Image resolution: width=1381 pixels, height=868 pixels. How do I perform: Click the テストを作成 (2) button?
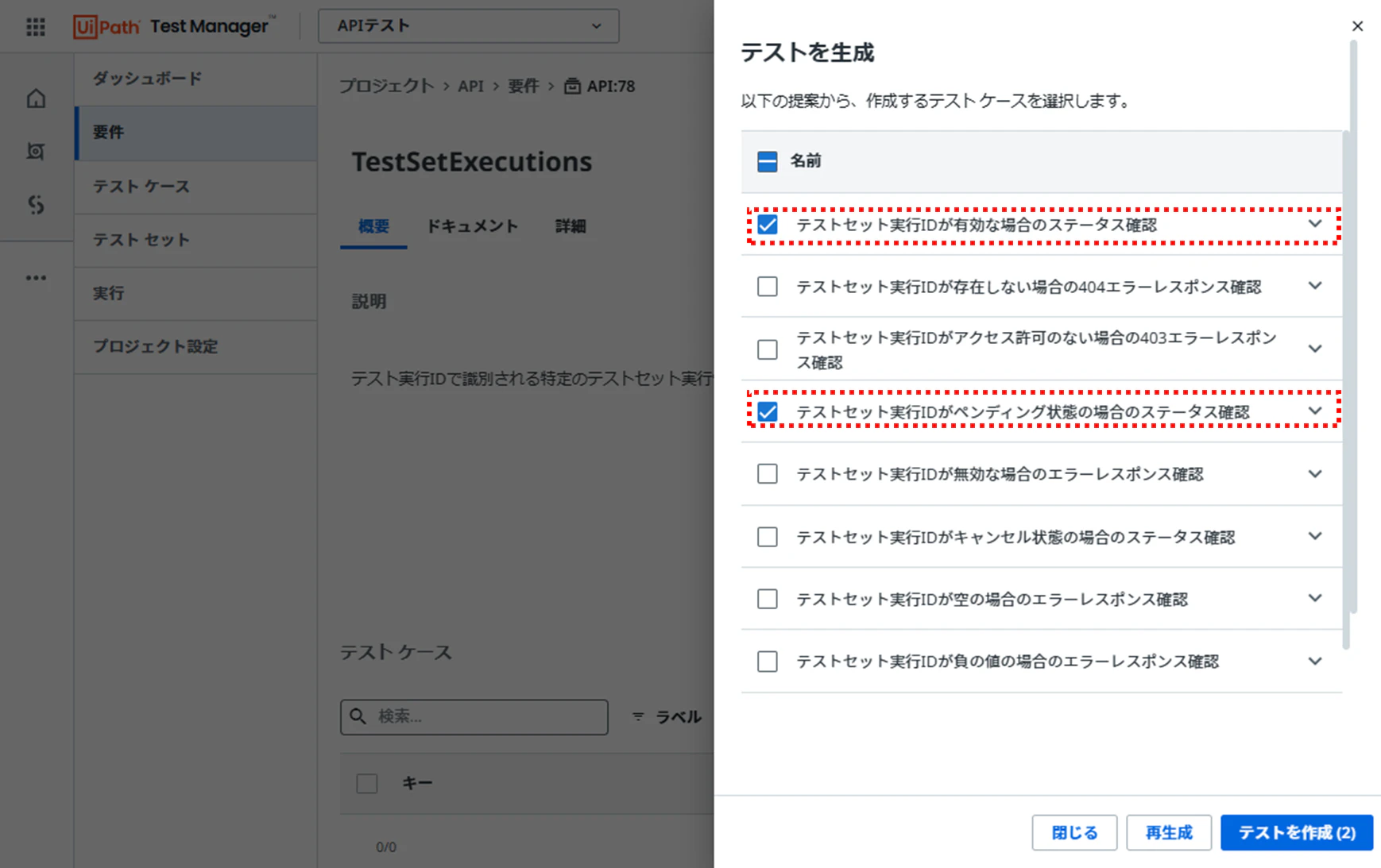click(x=1297, y=832)
